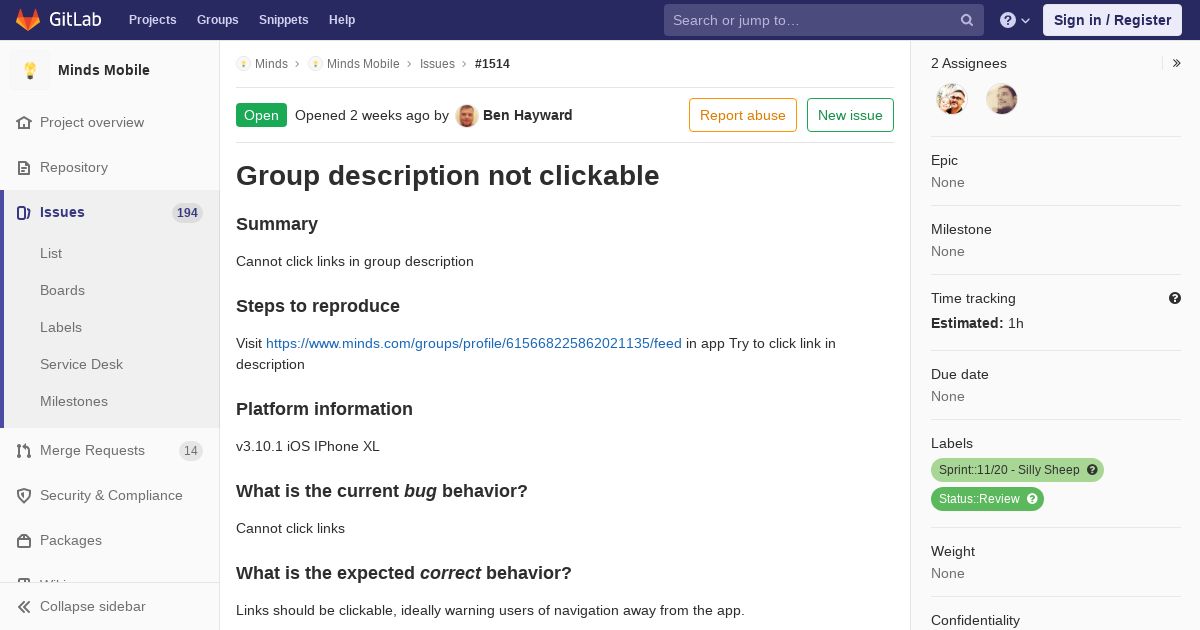The width and height of the screenshot is (1200, 630).
Task: Focus the Search or jump to field
Action: [824, 20]
